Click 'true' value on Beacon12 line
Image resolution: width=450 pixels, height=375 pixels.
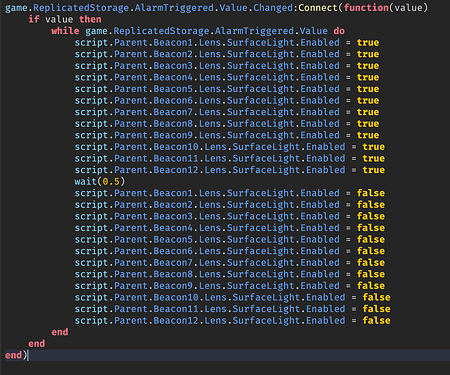[x=373, y=170]
